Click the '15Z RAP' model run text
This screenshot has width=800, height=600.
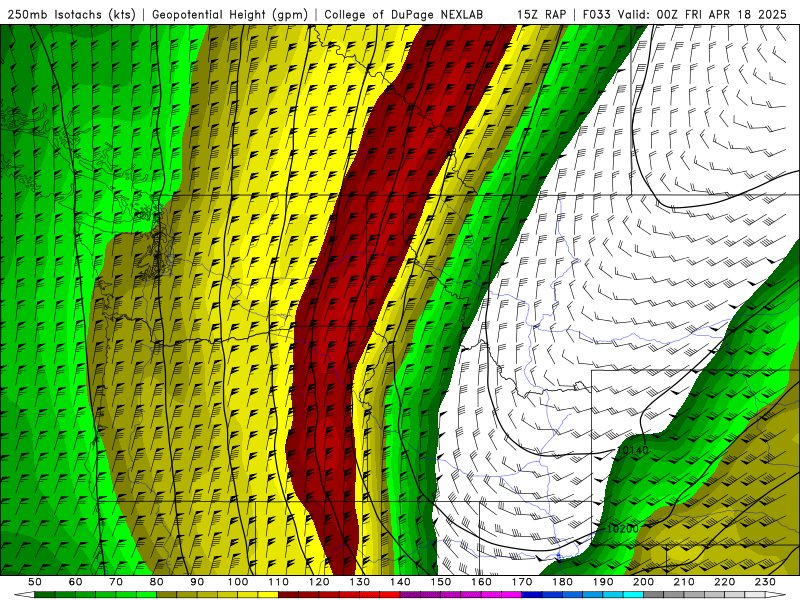click(541, 15)
